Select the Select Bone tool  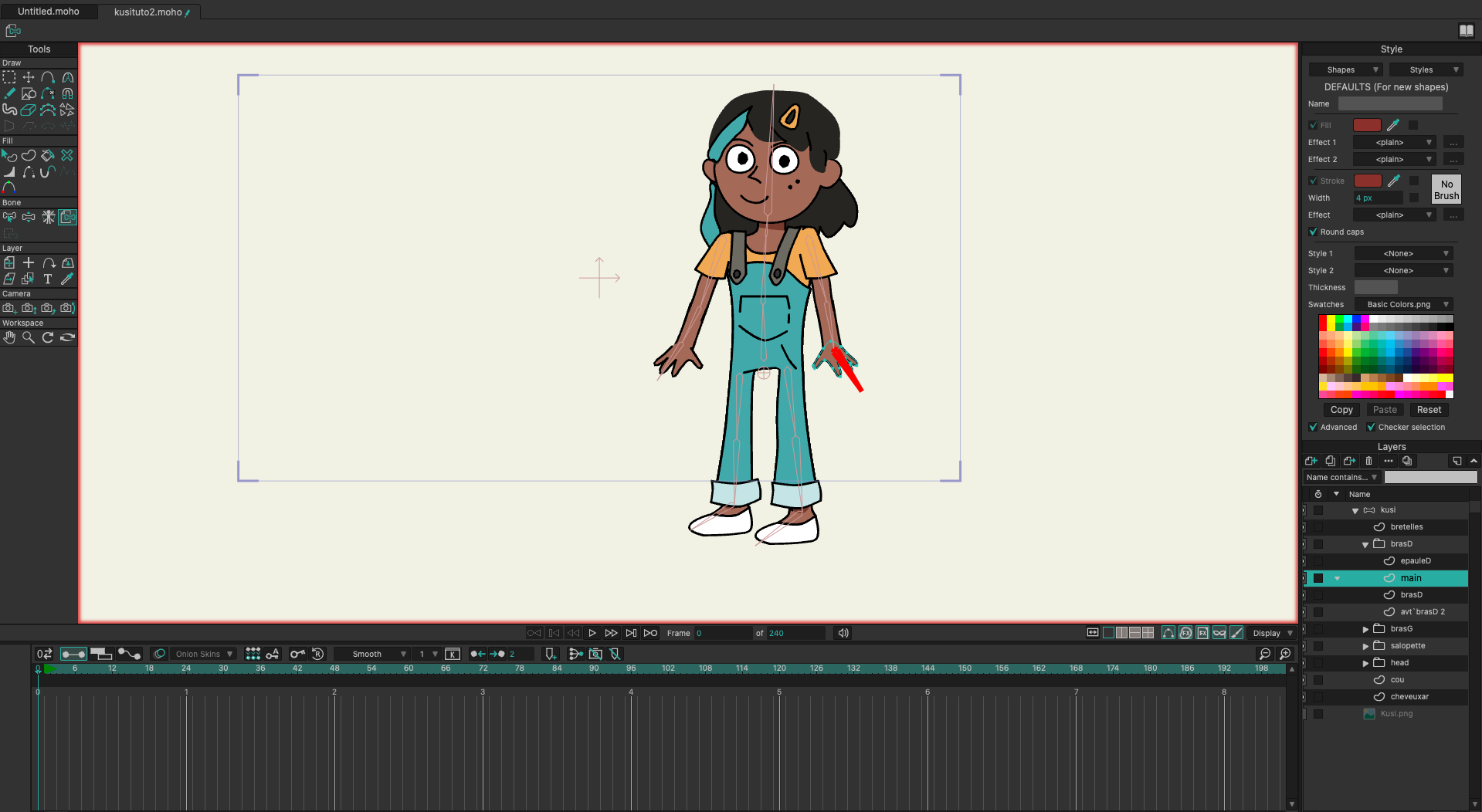tap(9, 217)
